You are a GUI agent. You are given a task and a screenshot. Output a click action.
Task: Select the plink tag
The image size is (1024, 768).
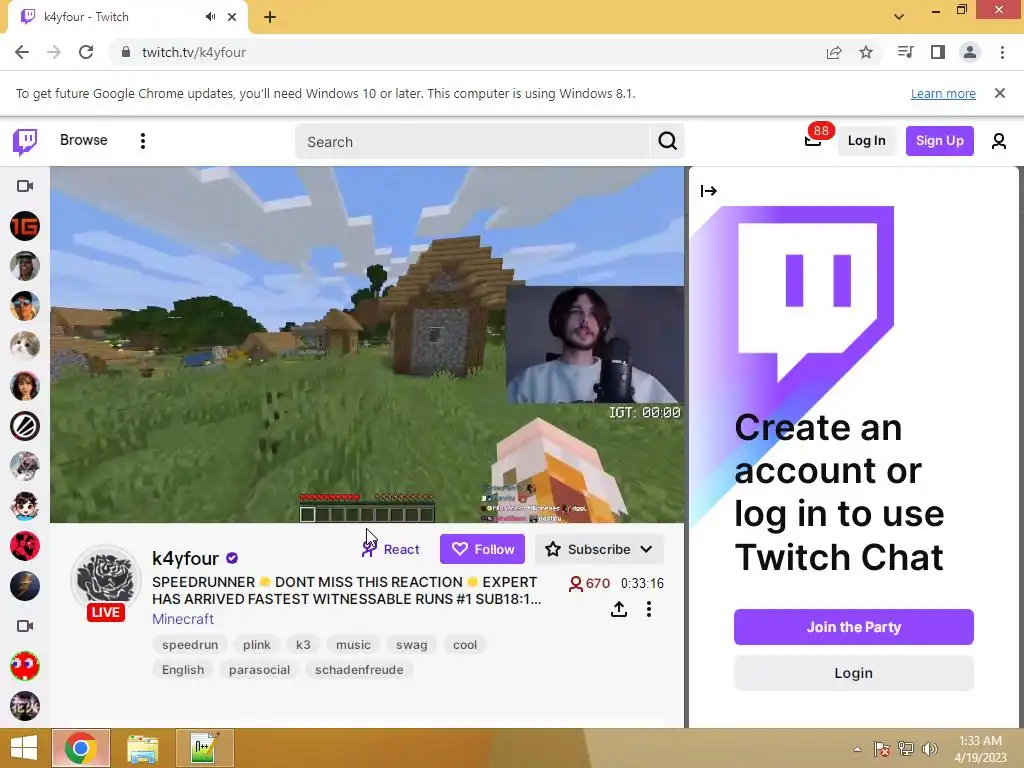pos(257,645)
